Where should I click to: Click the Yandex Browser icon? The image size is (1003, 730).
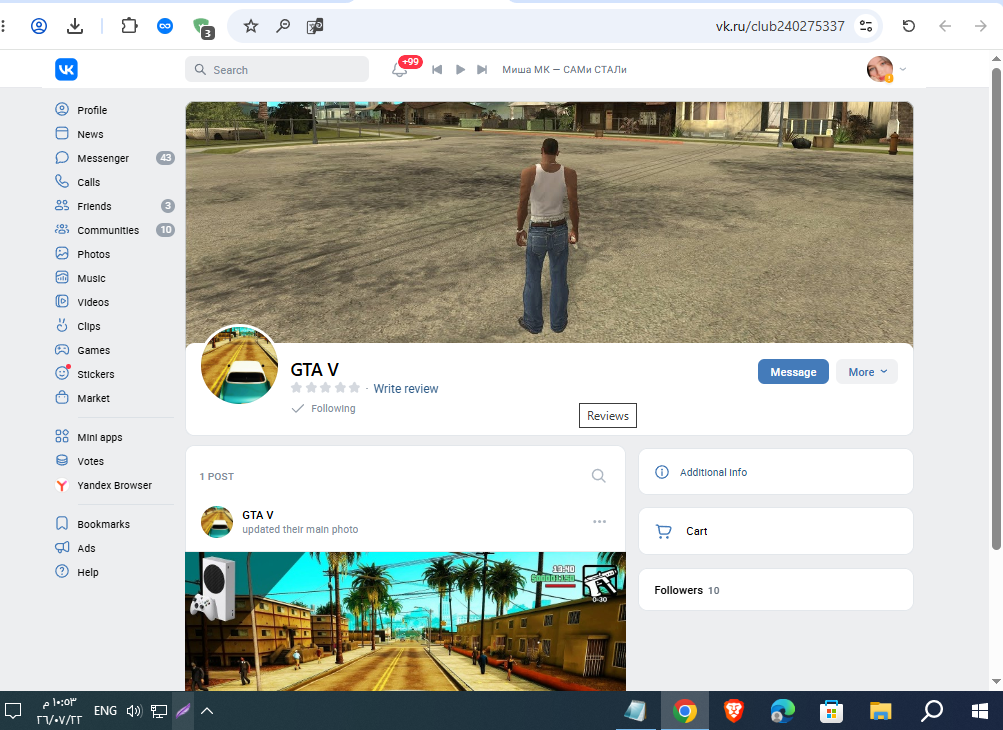62,485
